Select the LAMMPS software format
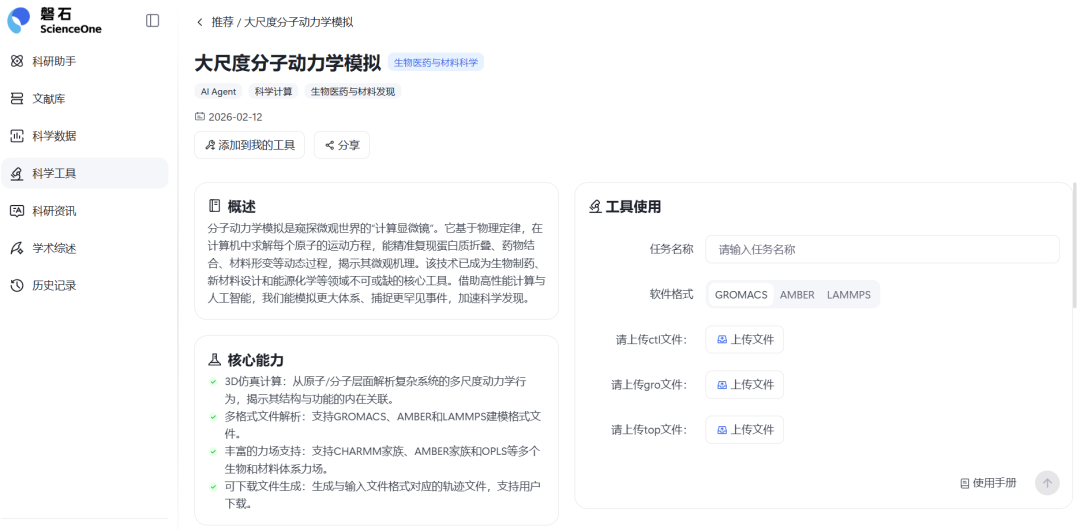 pos(848,295)
